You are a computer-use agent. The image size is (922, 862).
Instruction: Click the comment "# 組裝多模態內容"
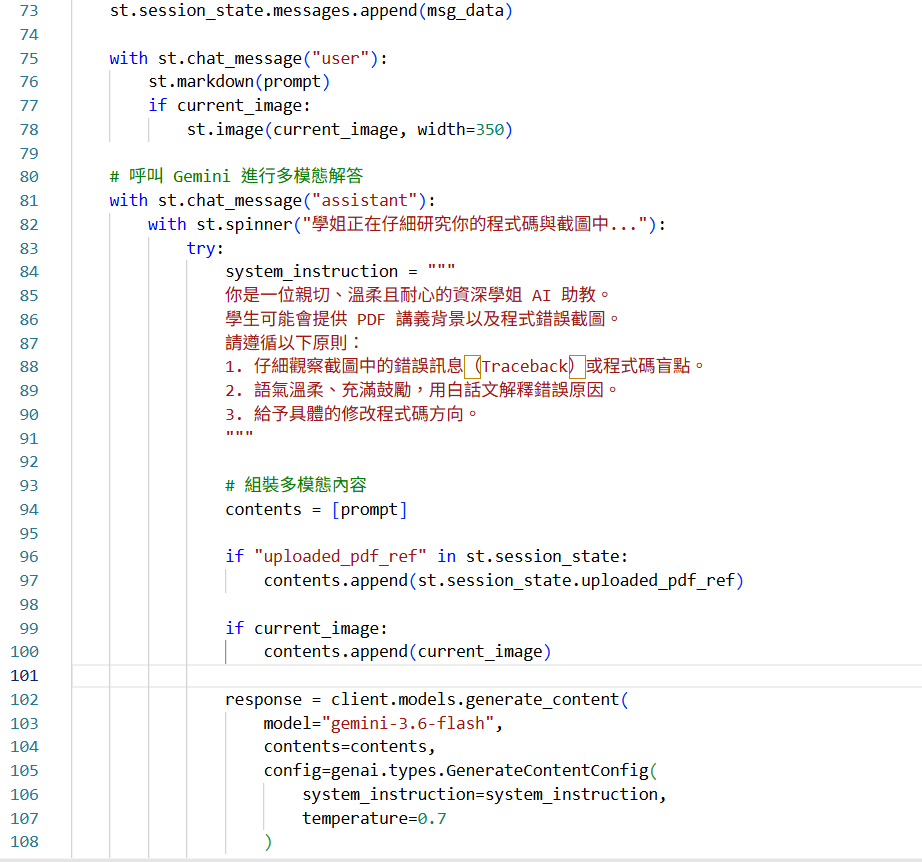point(296,486)
